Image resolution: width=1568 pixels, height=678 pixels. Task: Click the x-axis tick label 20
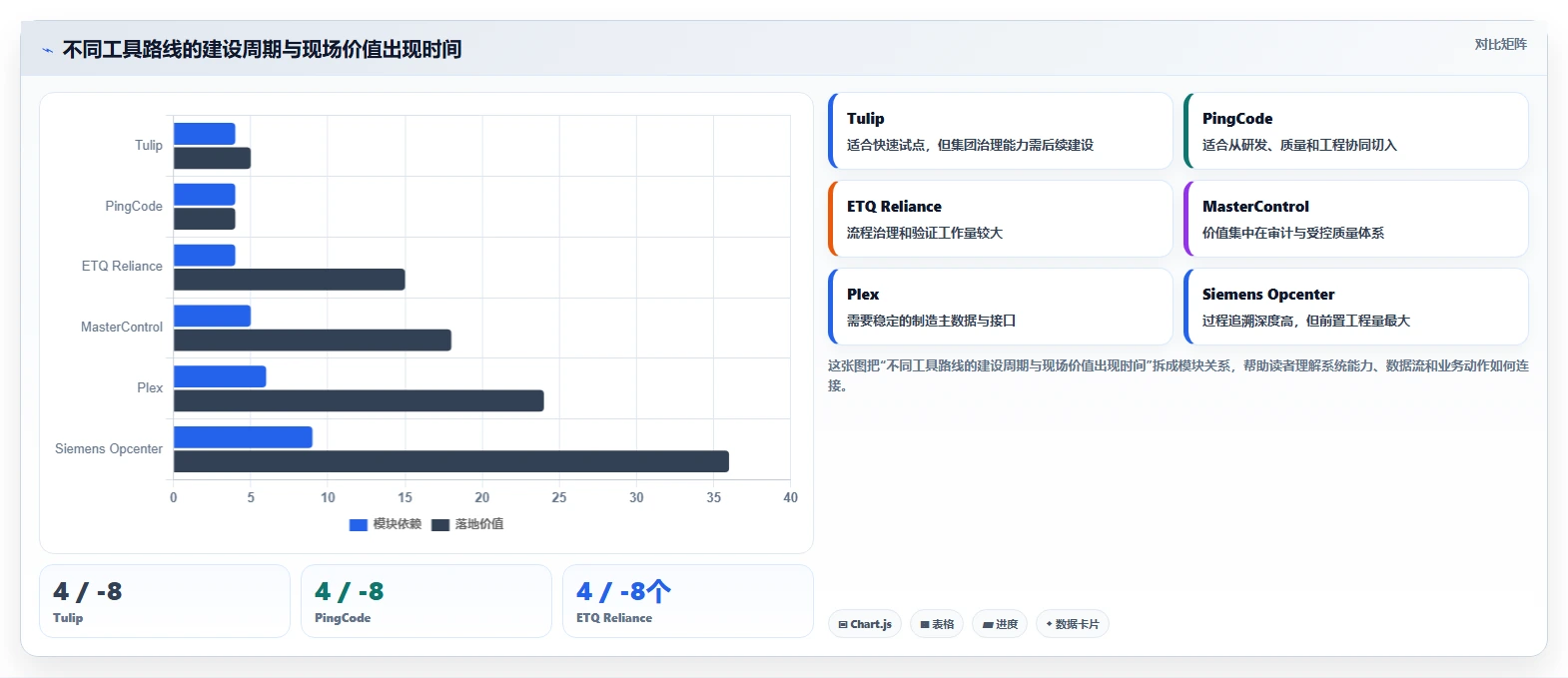click(x=482, y=497)
